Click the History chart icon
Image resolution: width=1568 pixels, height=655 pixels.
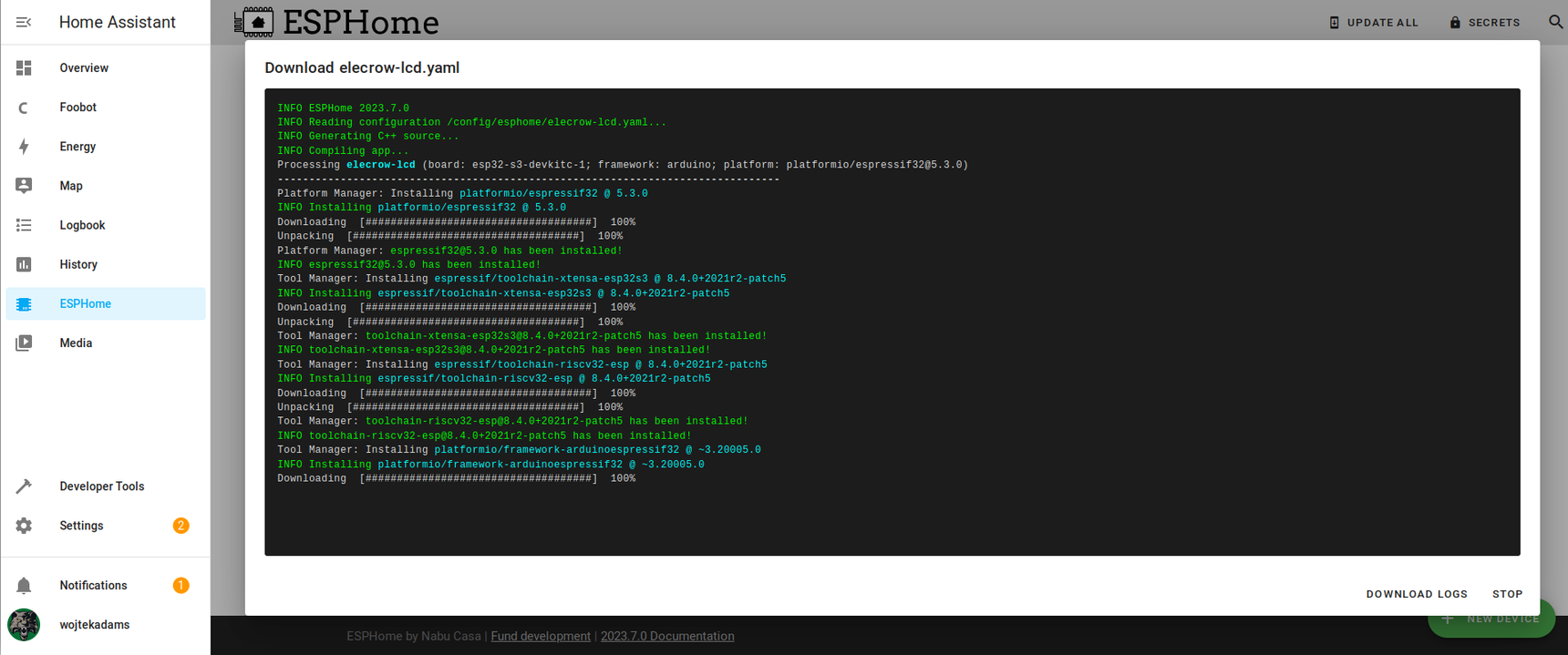pyautogui.click(x=24, y=264)
